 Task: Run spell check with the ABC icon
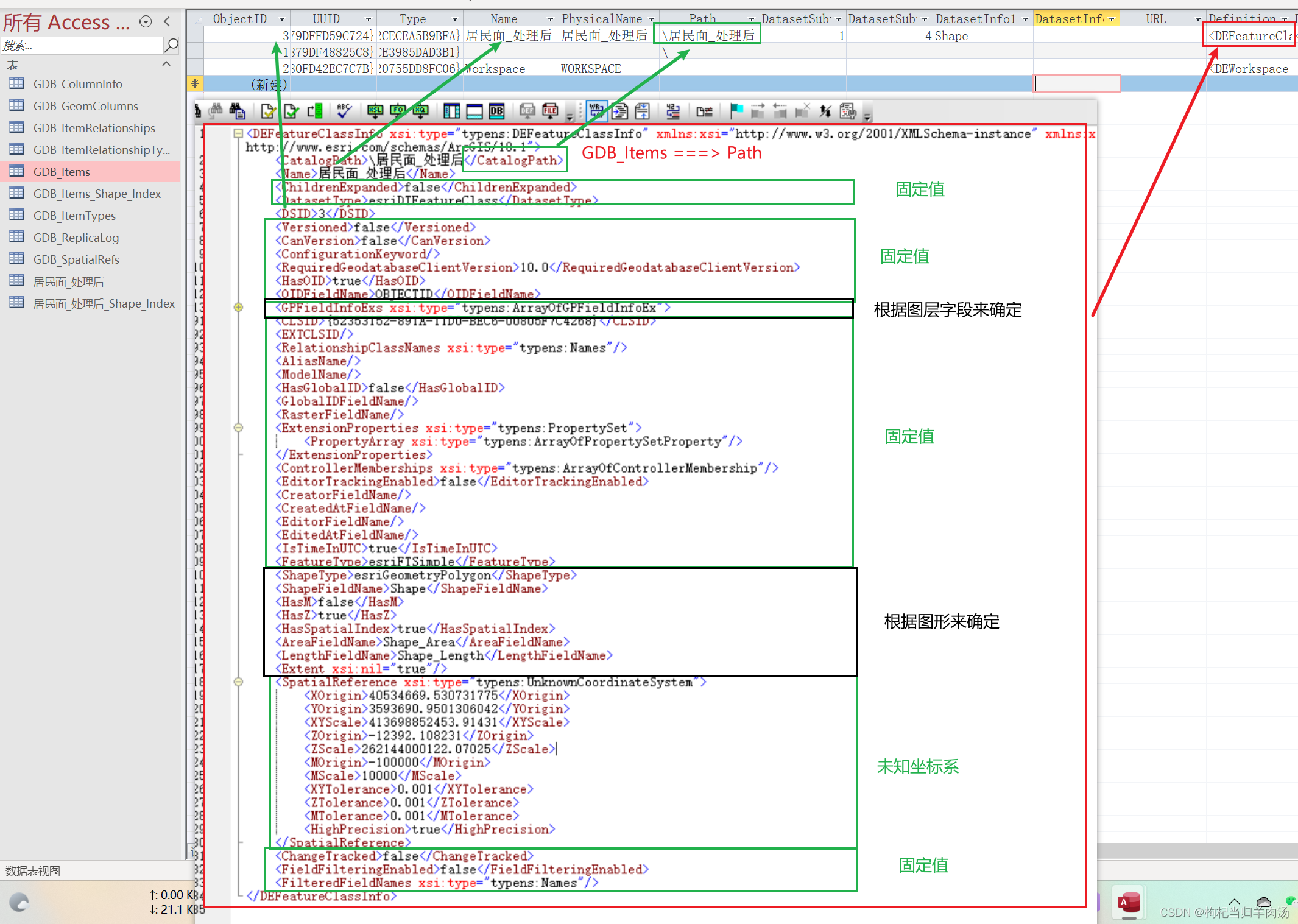coord(343,111)
